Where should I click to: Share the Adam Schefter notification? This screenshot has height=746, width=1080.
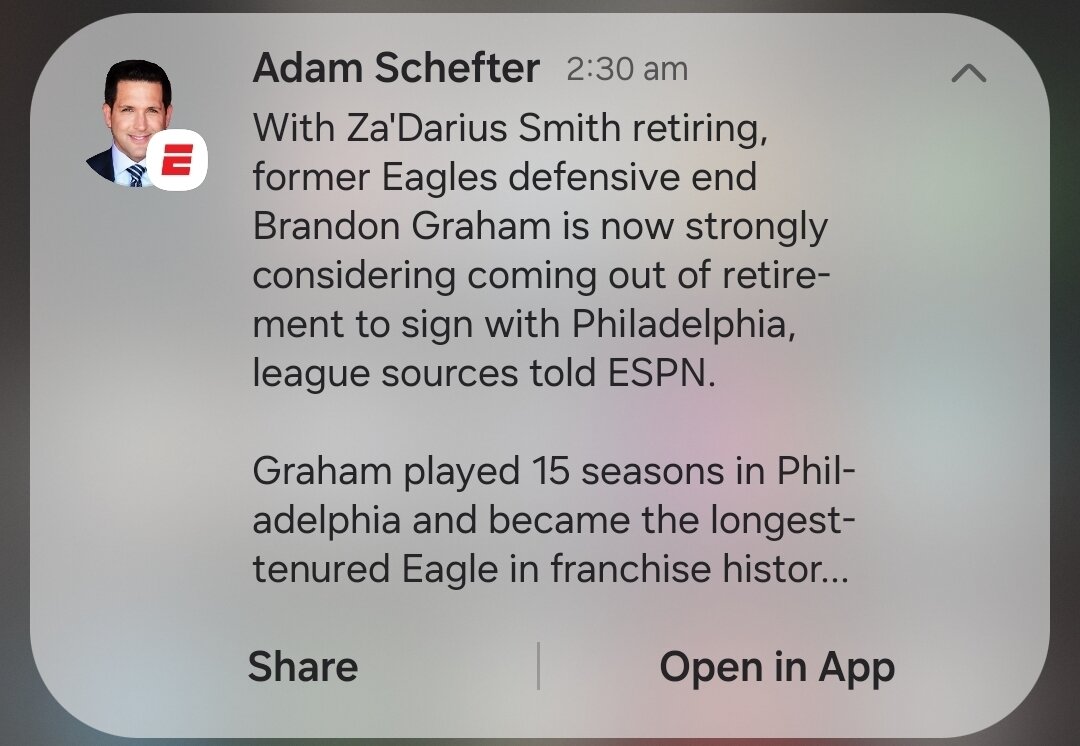point(302,667)
